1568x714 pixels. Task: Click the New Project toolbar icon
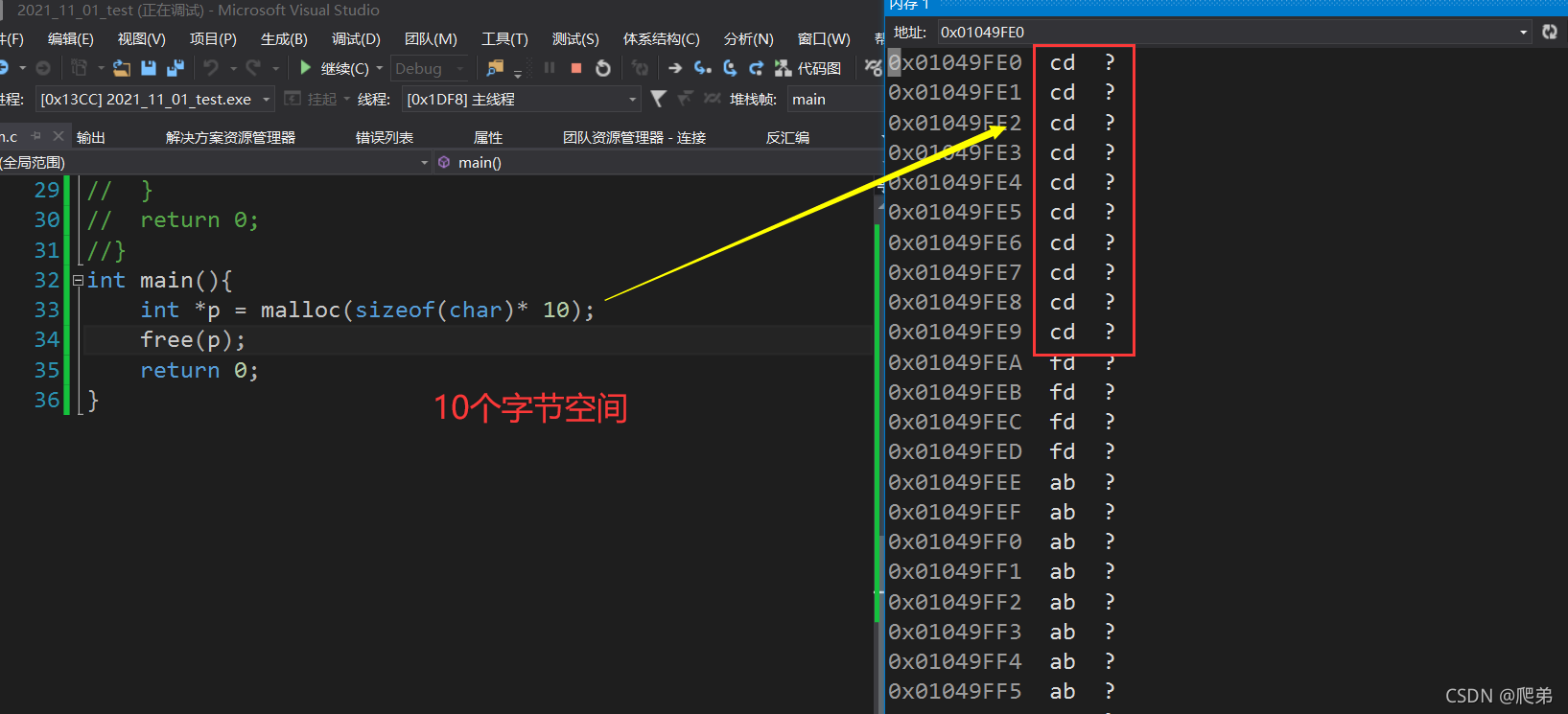[79, 68]
